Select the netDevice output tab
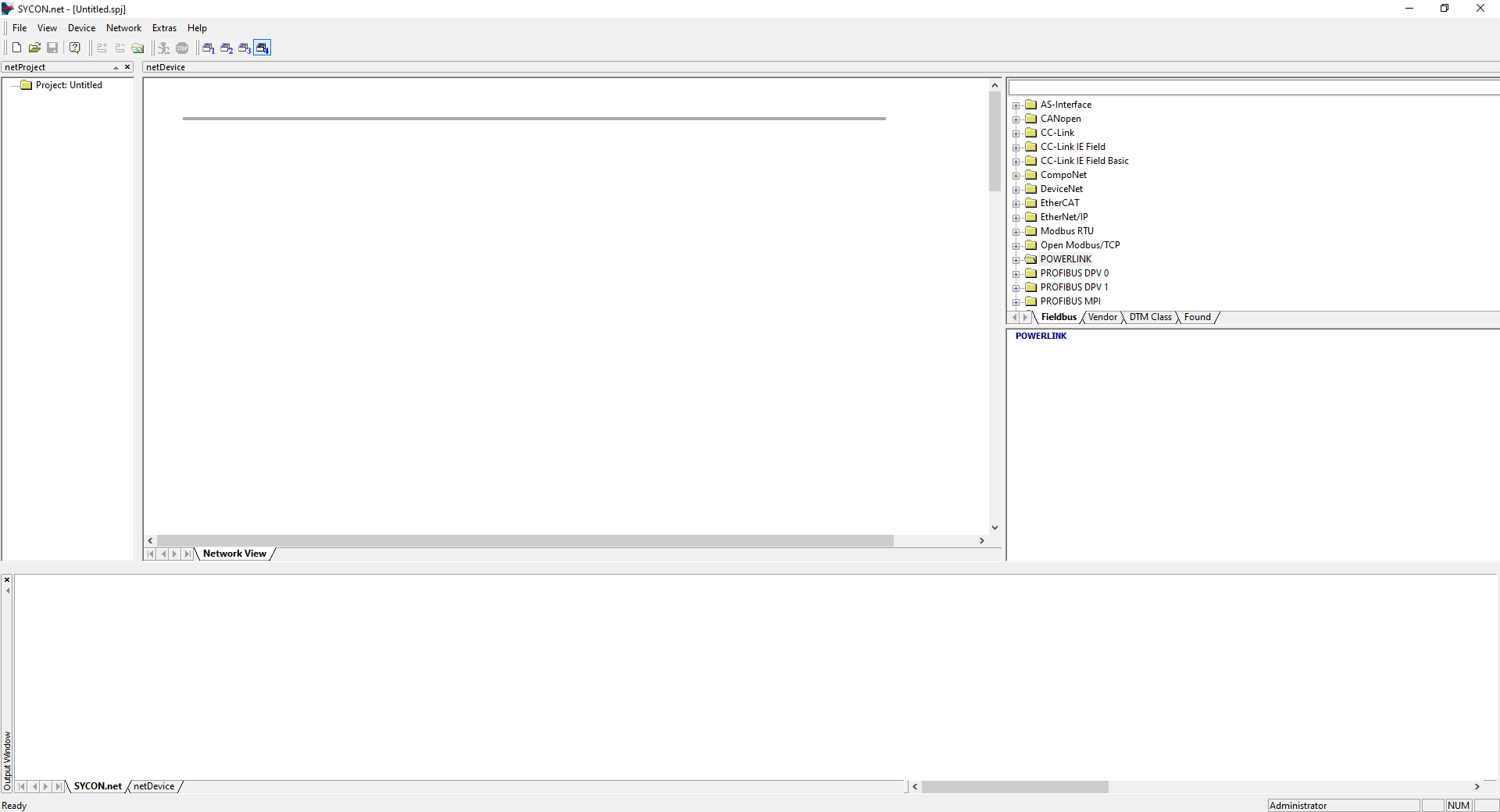 (x=154, y=786)
